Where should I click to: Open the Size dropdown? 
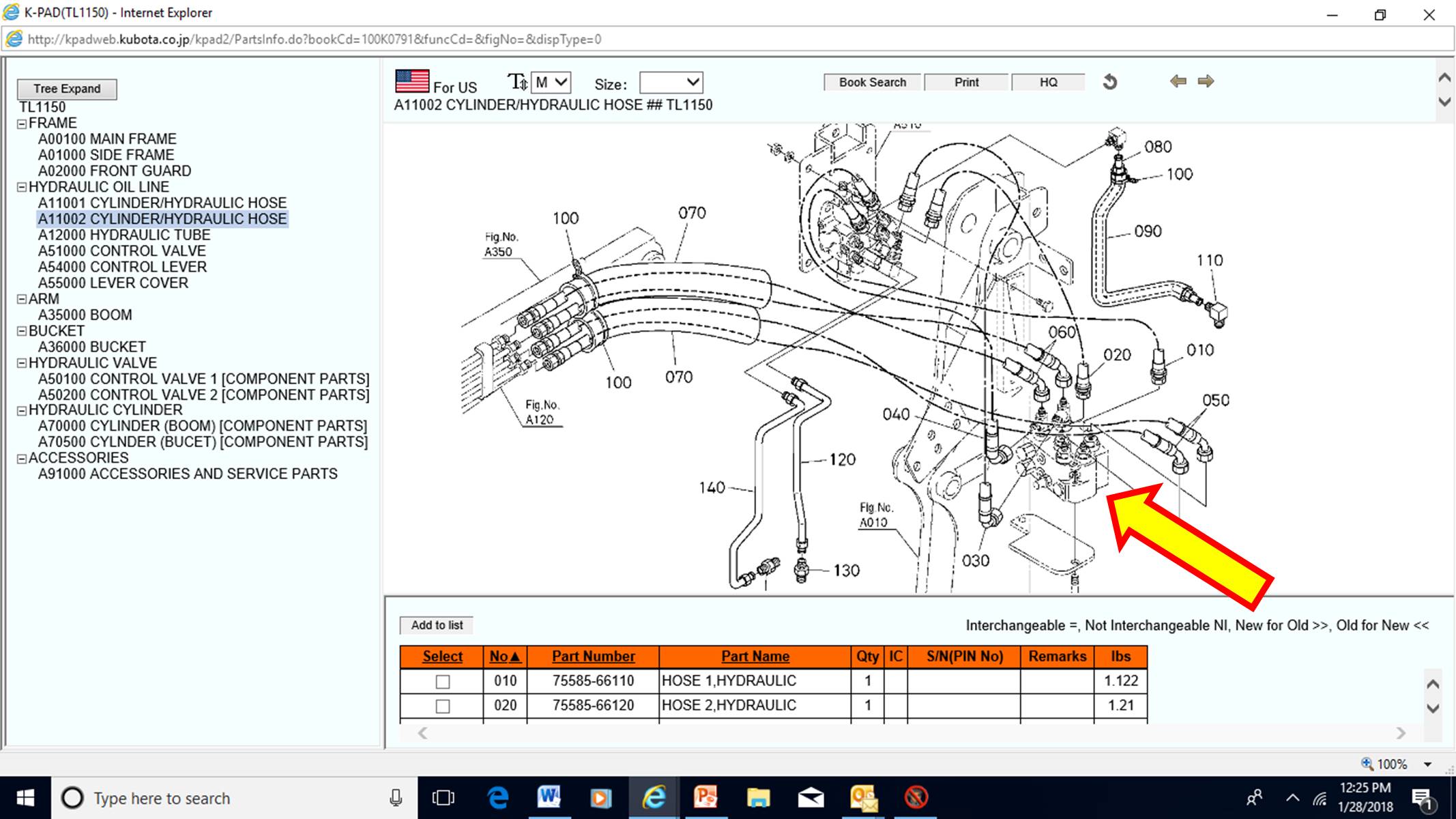click(x=671, y=83)
